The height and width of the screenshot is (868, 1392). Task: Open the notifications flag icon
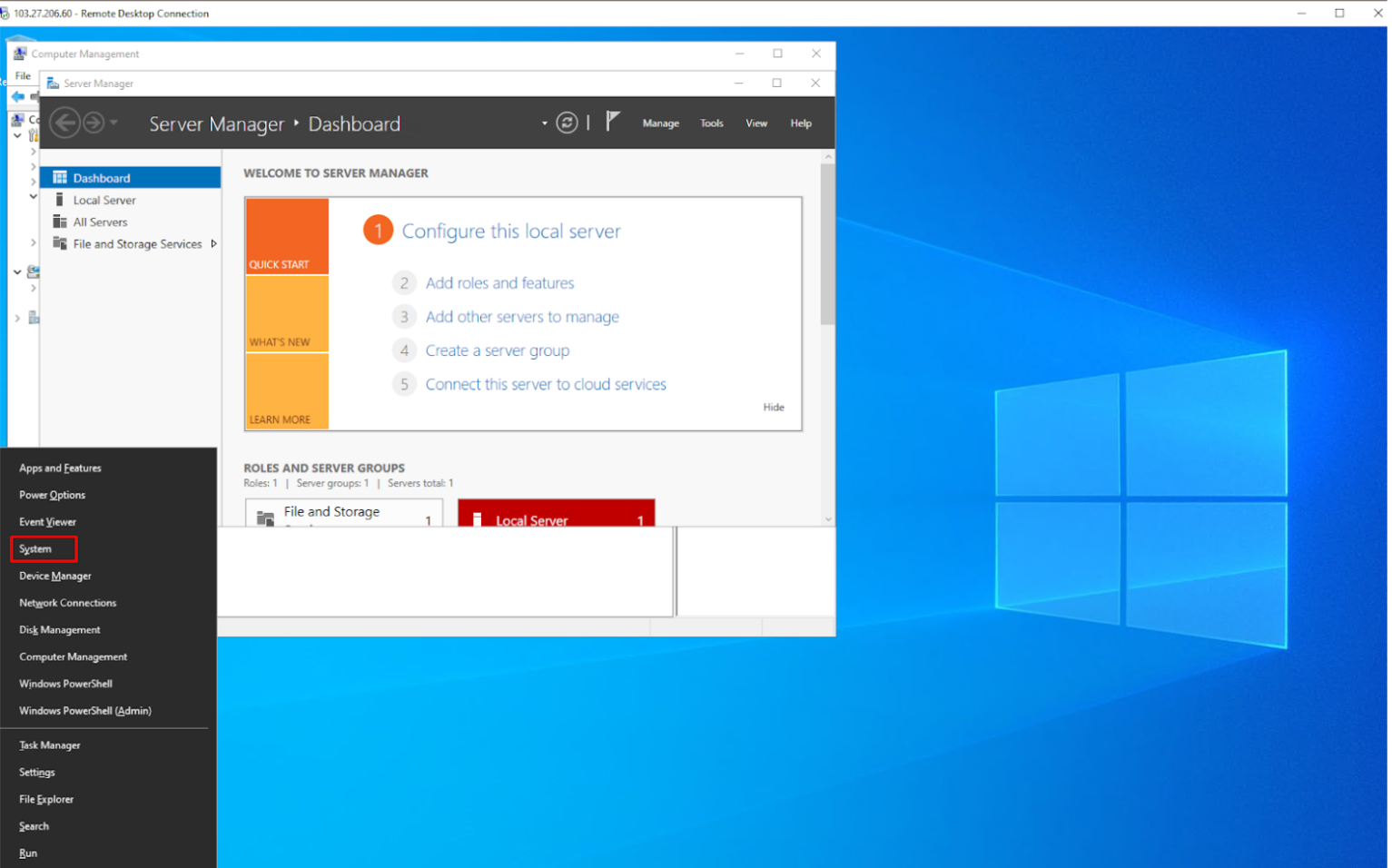[x=613, y=120]
